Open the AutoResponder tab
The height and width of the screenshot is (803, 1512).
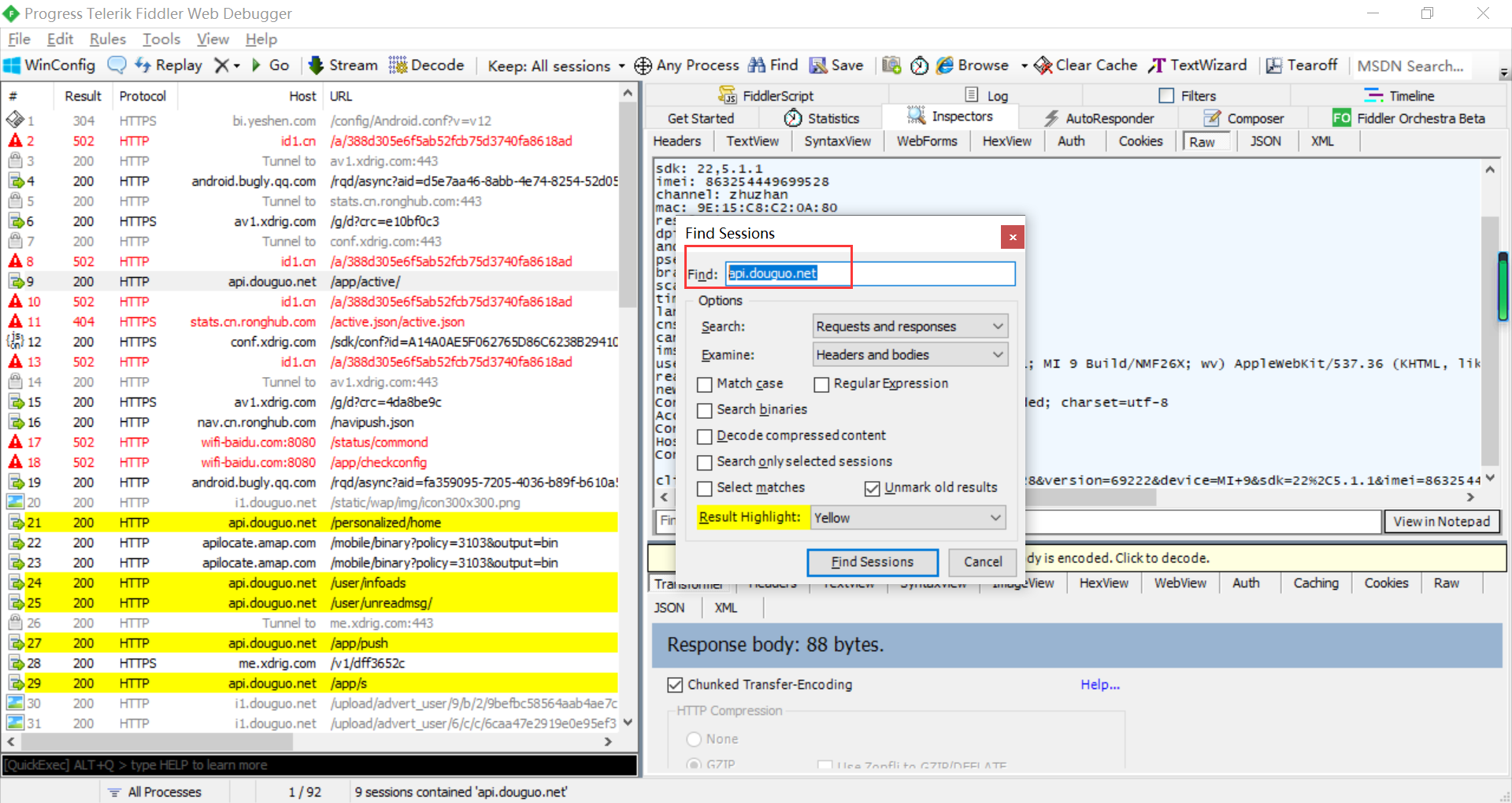pyautogui.click(x=1099, y=118)
